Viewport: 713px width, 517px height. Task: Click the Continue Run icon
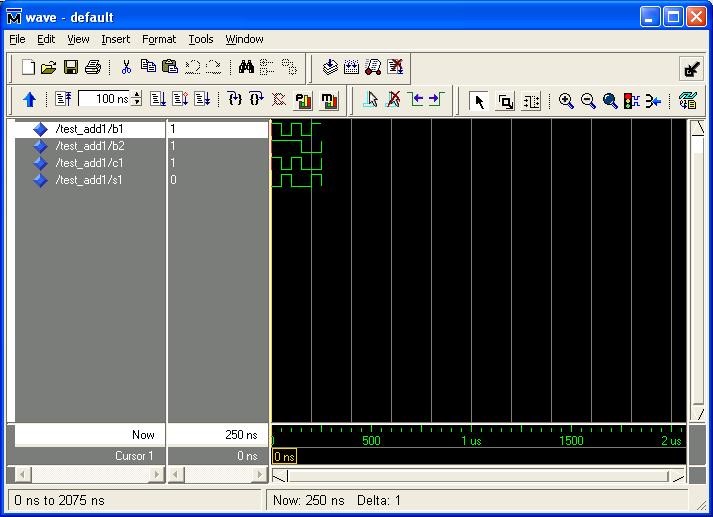click(181, 99)
